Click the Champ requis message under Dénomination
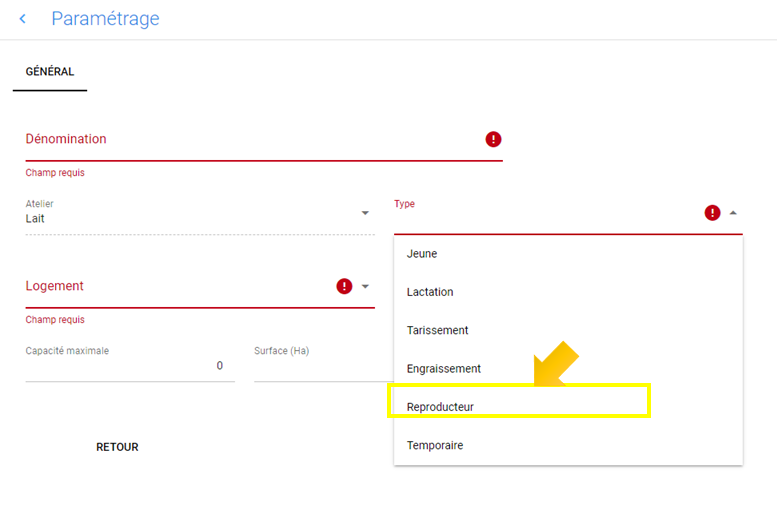777x529 pixels. 55,173
